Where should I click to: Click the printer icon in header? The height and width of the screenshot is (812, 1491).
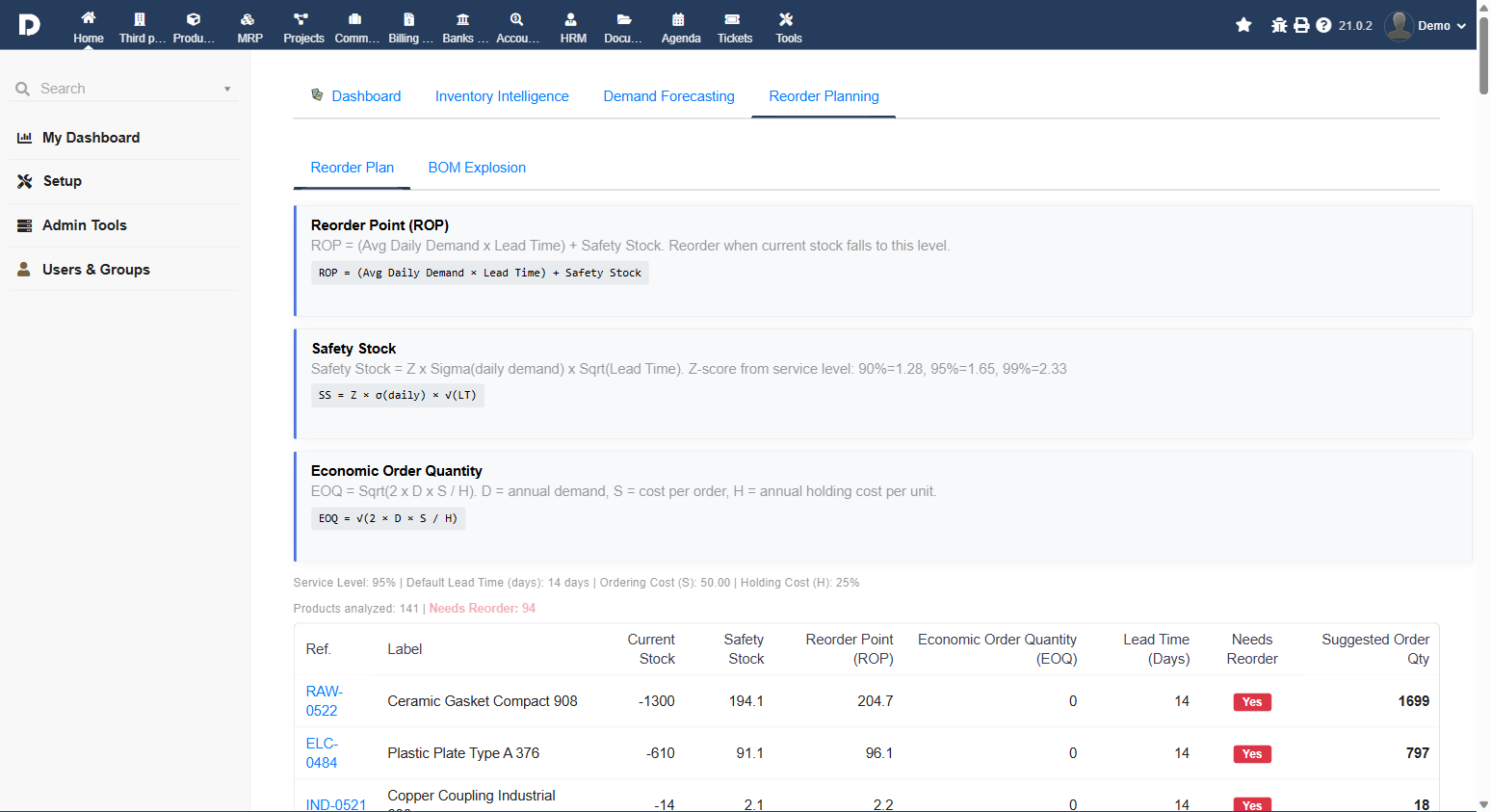[1301, 25]
